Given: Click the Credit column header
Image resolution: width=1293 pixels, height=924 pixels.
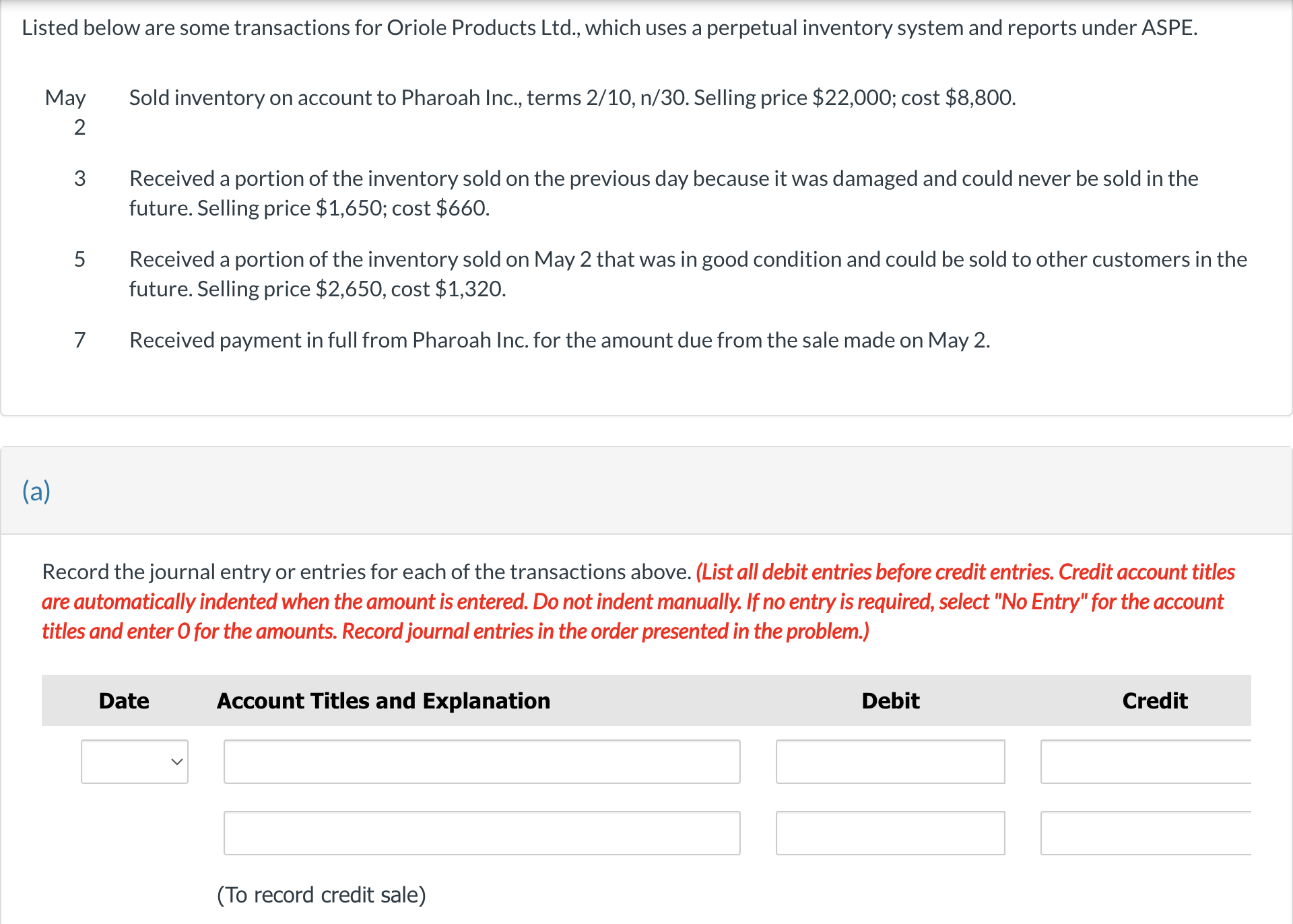Looking at the screenshot, I should click(1154, 700).
